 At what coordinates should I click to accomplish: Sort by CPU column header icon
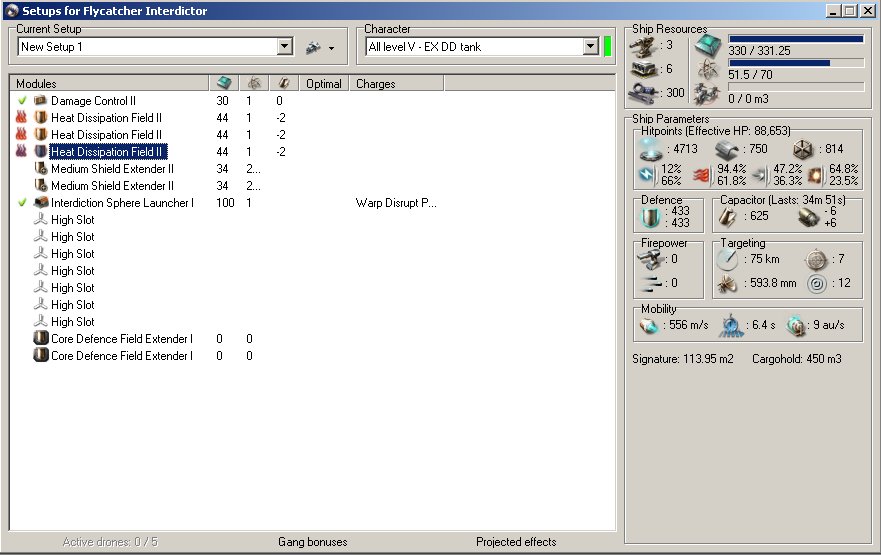[224, 83]
